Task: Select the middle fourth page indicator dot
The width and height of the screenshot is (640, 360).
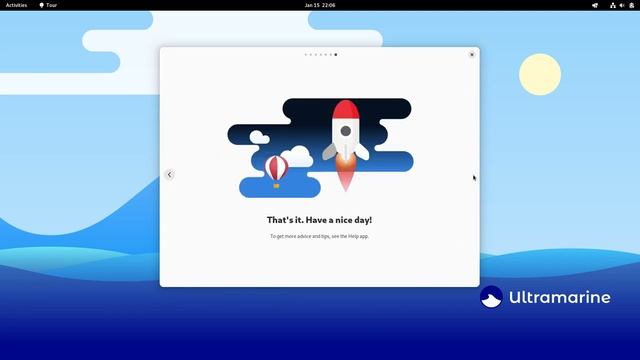Action: click(x=321, y=55)
